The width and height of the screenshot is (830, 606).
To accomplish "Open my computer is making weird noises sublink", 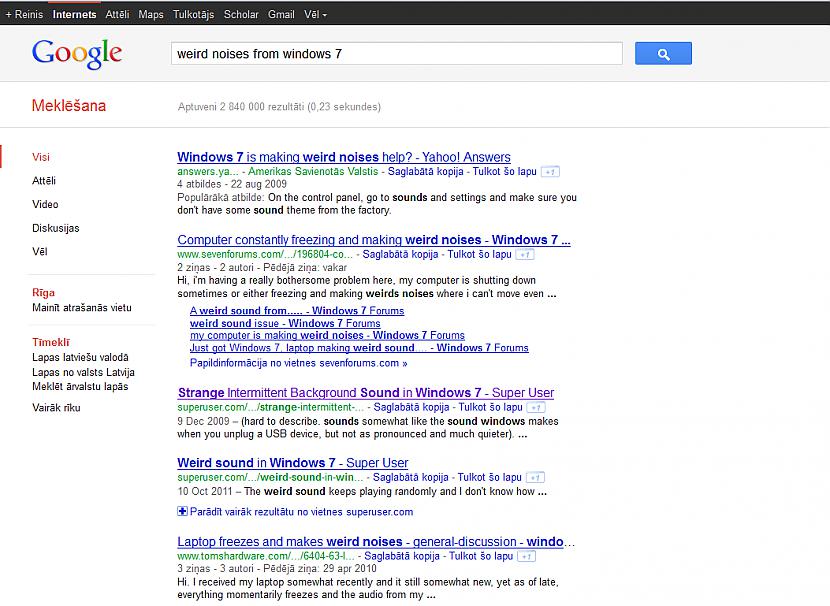I will click(327, 335).
